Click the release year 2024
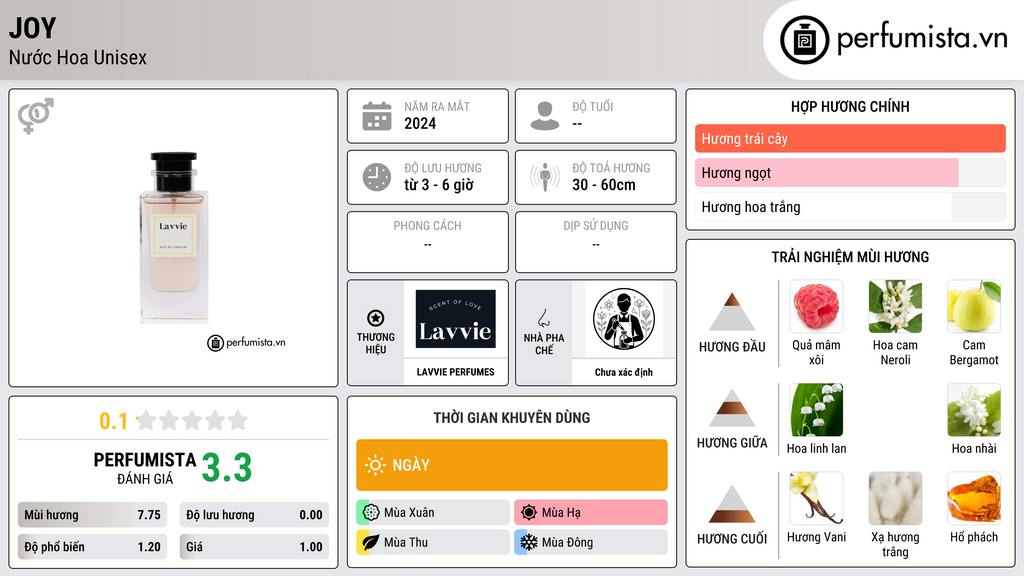The height and width of the screenshot is (576, 1024). pyautogui.click(x=420, y=123)
